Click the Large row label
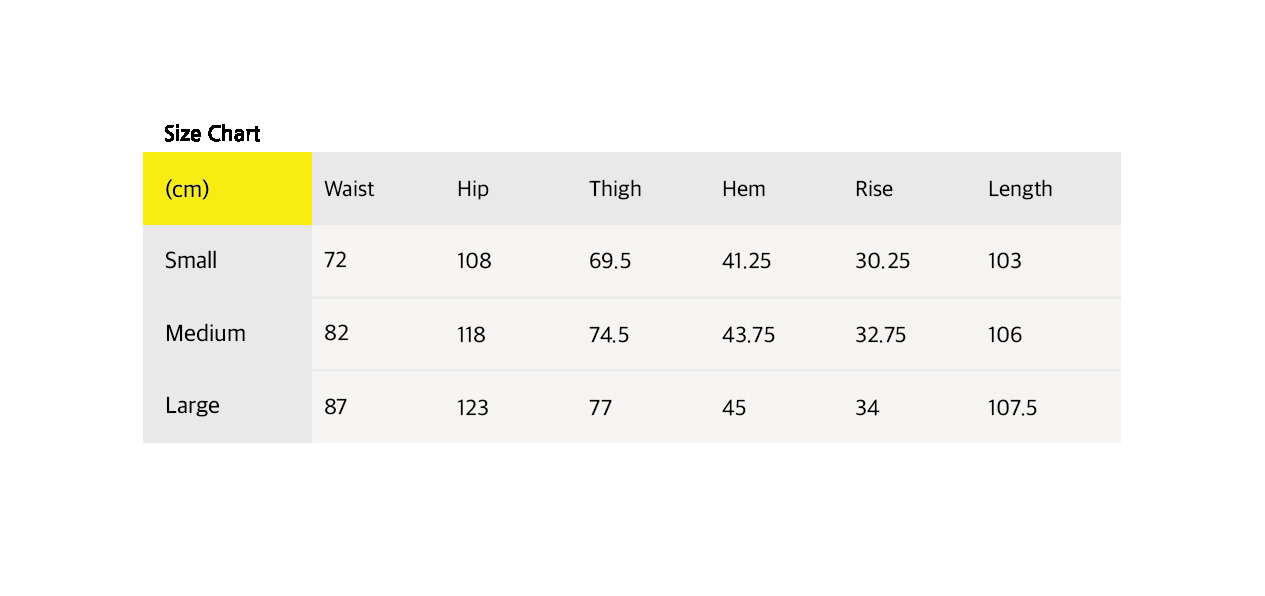This screenshot has height=596, width=1265. tap(192, 406)
